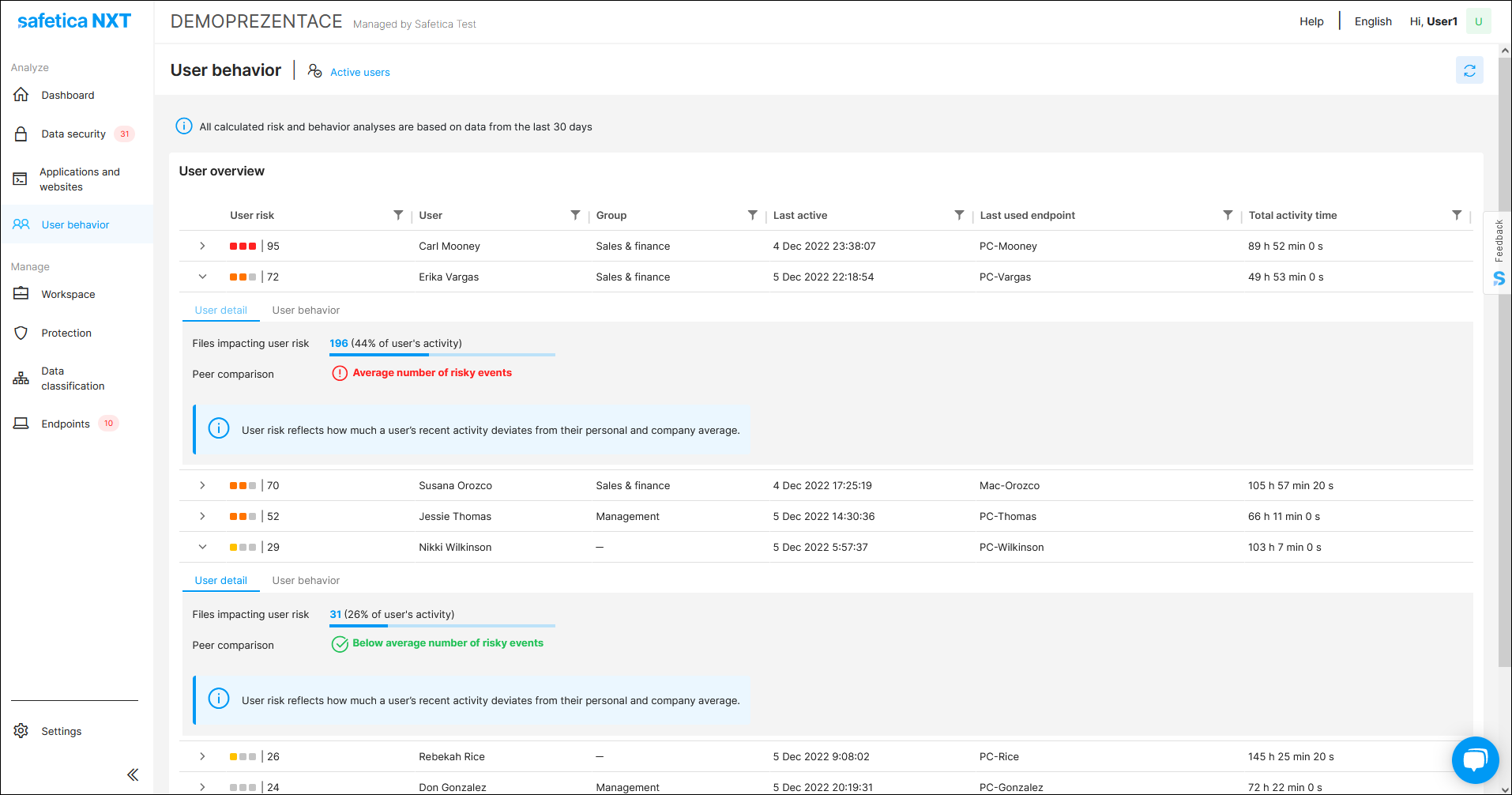
Task: Click the 196 files impacting risk link
Action: pyautogui.click(x=338, y=344)
